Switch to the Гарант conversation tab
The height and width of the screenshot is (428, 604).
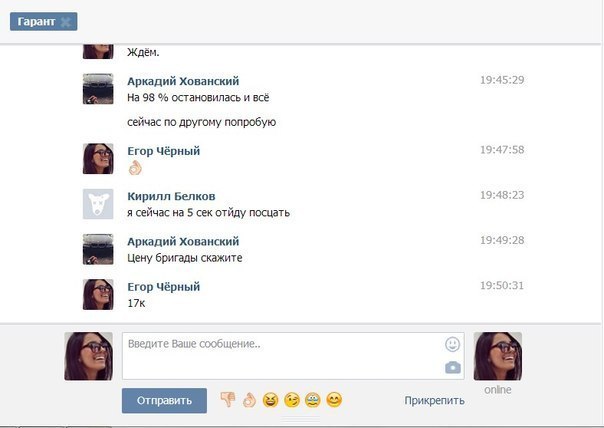click(x=36, y=22)
